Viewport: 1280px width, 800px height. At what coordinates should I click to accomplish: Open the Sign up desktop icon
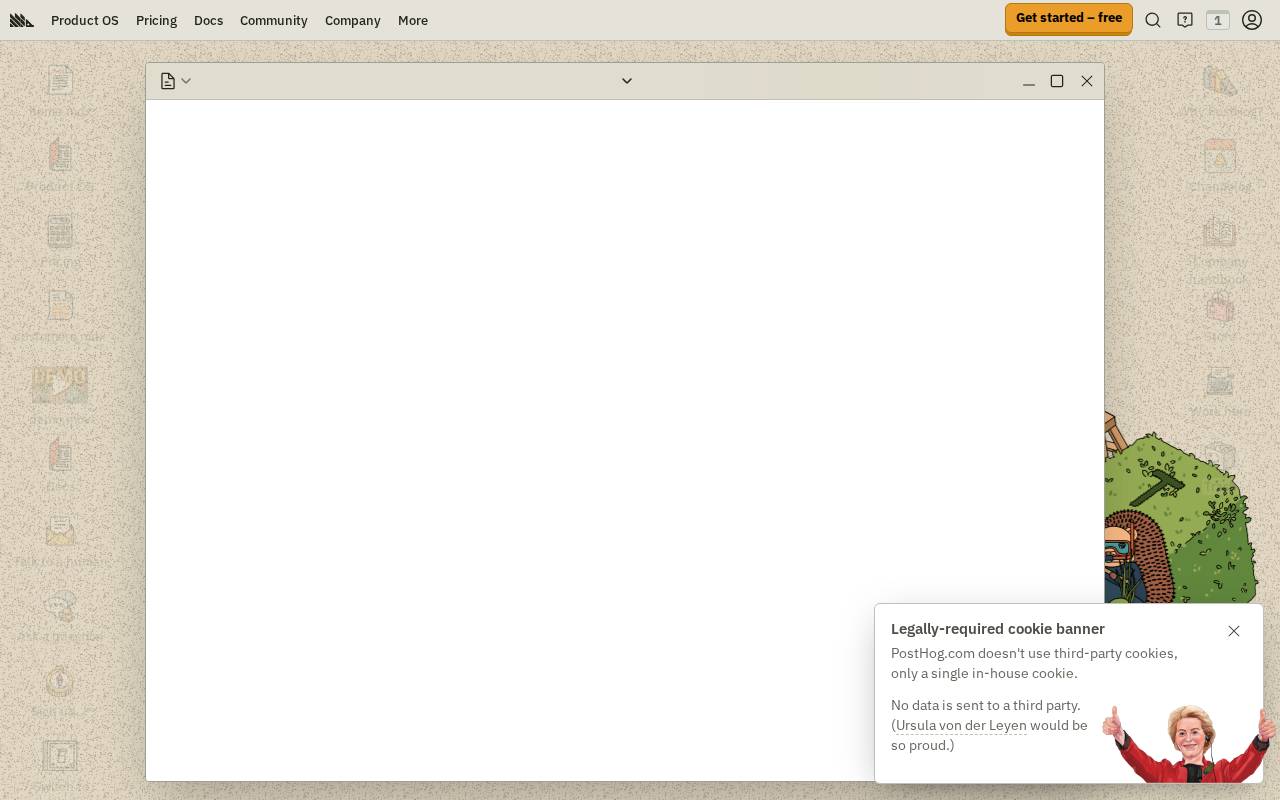pyautogui.click(x=60, y=691)
